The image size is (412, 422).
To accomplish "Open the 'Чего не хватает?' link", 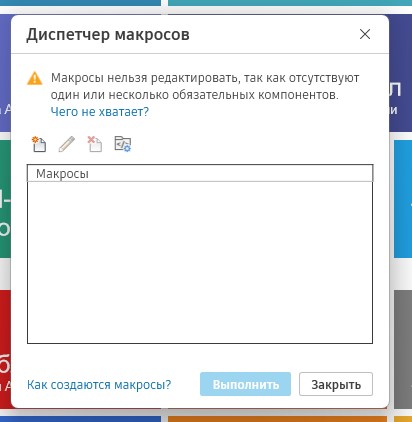I will click(100, 112).
